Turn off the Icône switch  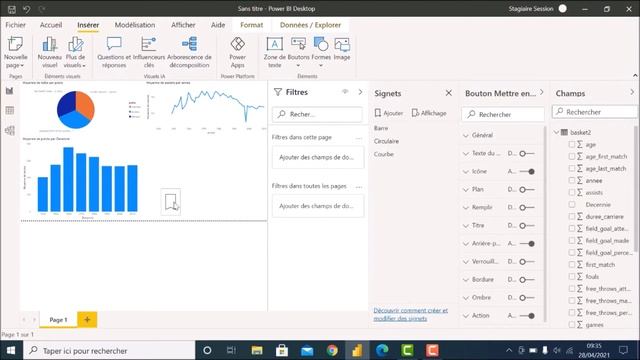coord(527,171)
